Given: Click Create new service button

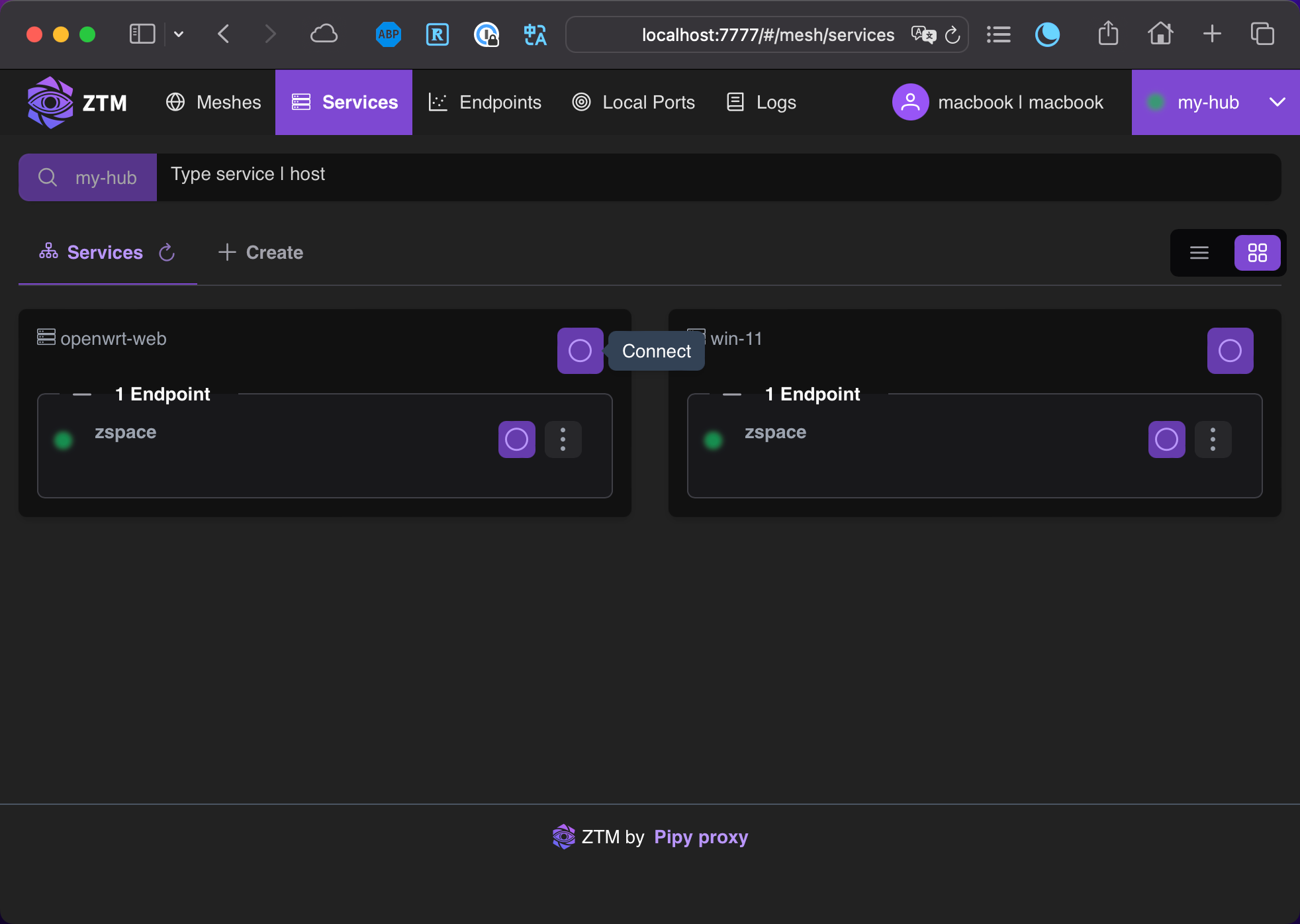Looking at the screenshot, I should [260, 252].
